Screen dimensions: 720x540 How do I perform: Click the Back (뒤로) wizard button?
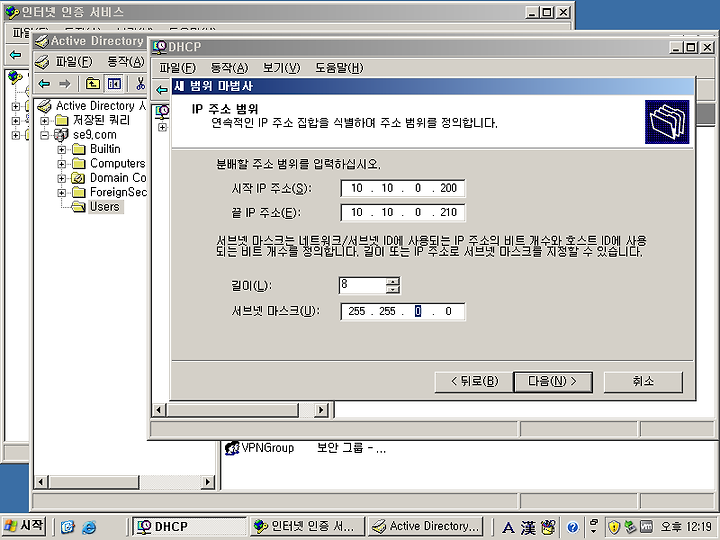coord(473,382)
